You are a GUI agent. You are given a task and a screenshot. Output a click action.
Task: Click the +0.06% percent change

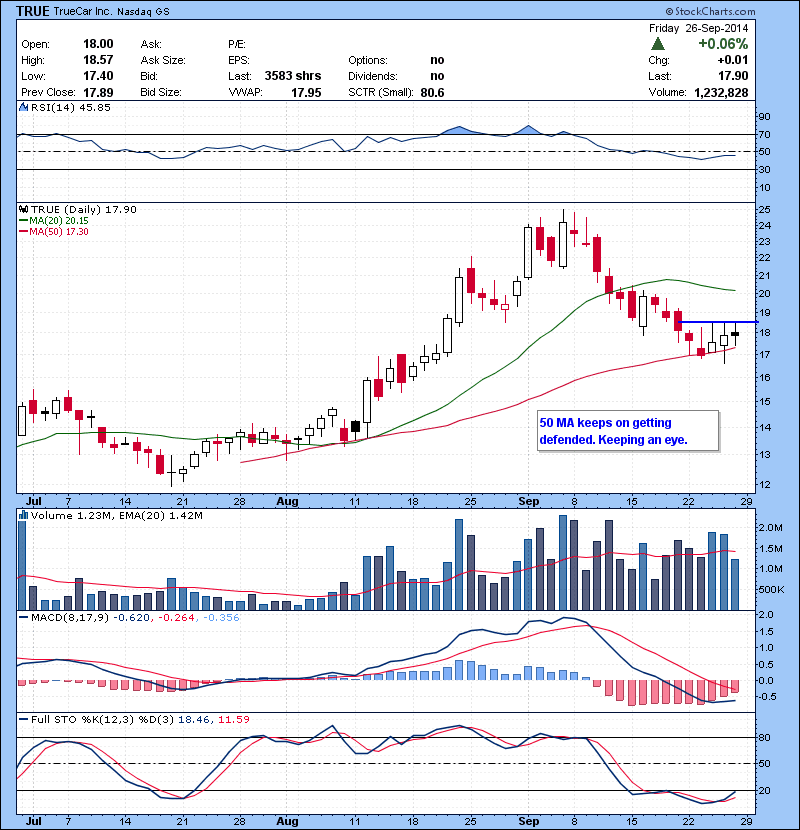(x=723, y=43)
